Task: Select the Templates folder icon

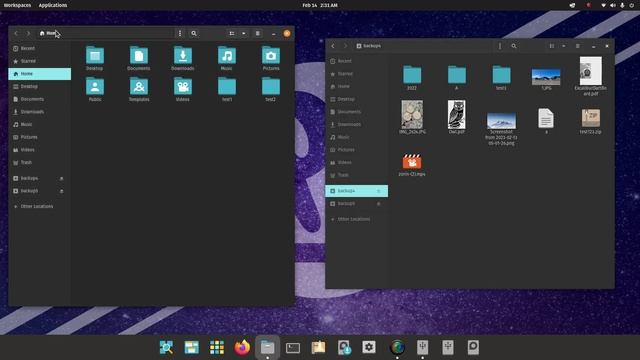Action: click(139, 87)
